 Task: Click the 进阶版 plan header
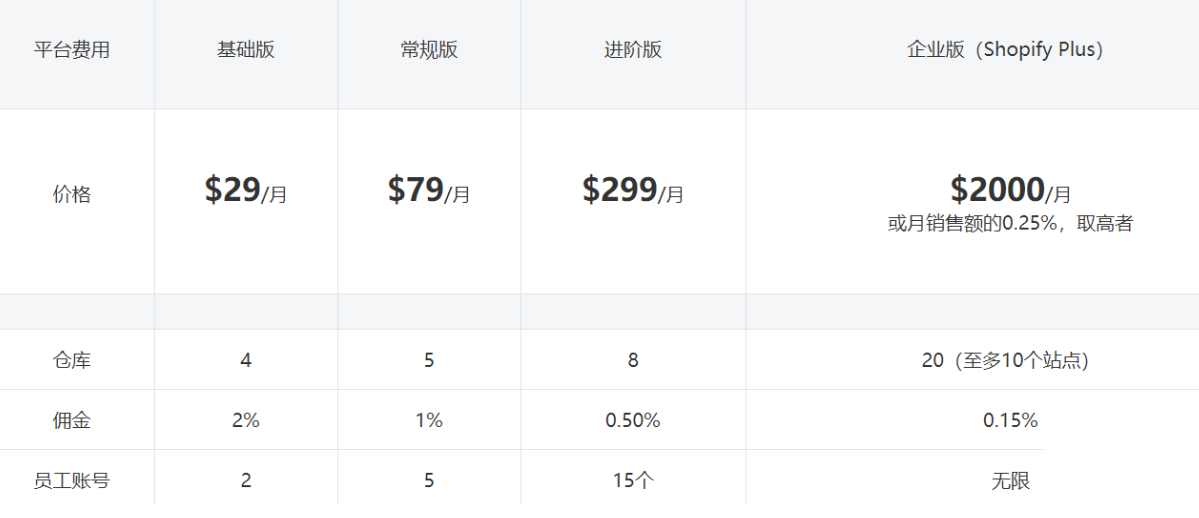click(633, 50)
